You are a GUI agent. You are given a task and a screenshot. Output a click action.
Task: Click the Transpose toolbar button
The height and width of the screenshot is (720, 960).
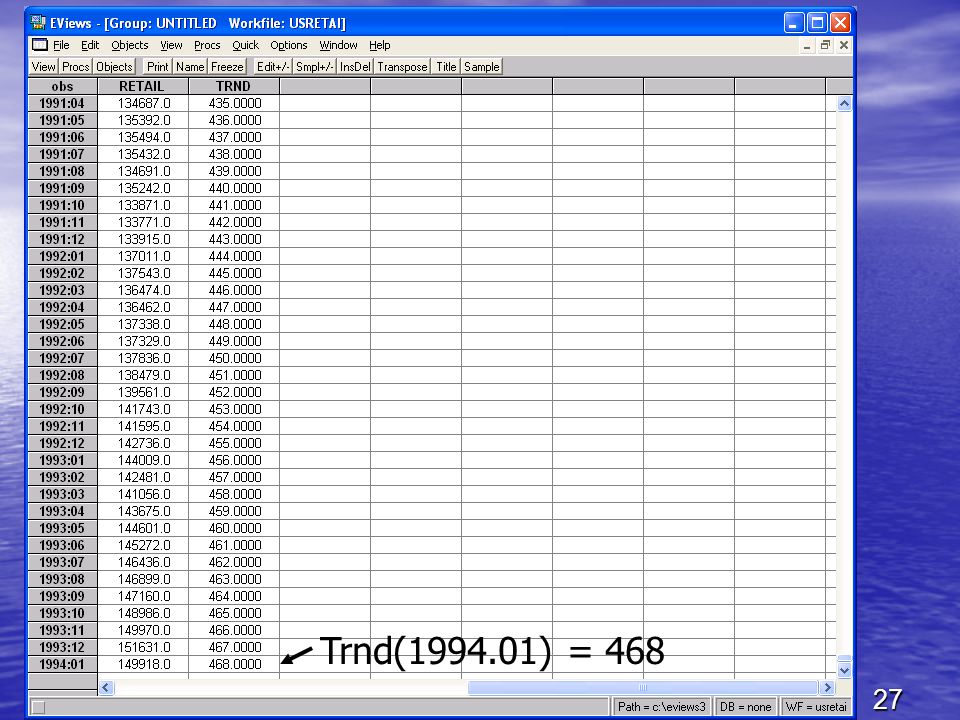coord(402,67)
